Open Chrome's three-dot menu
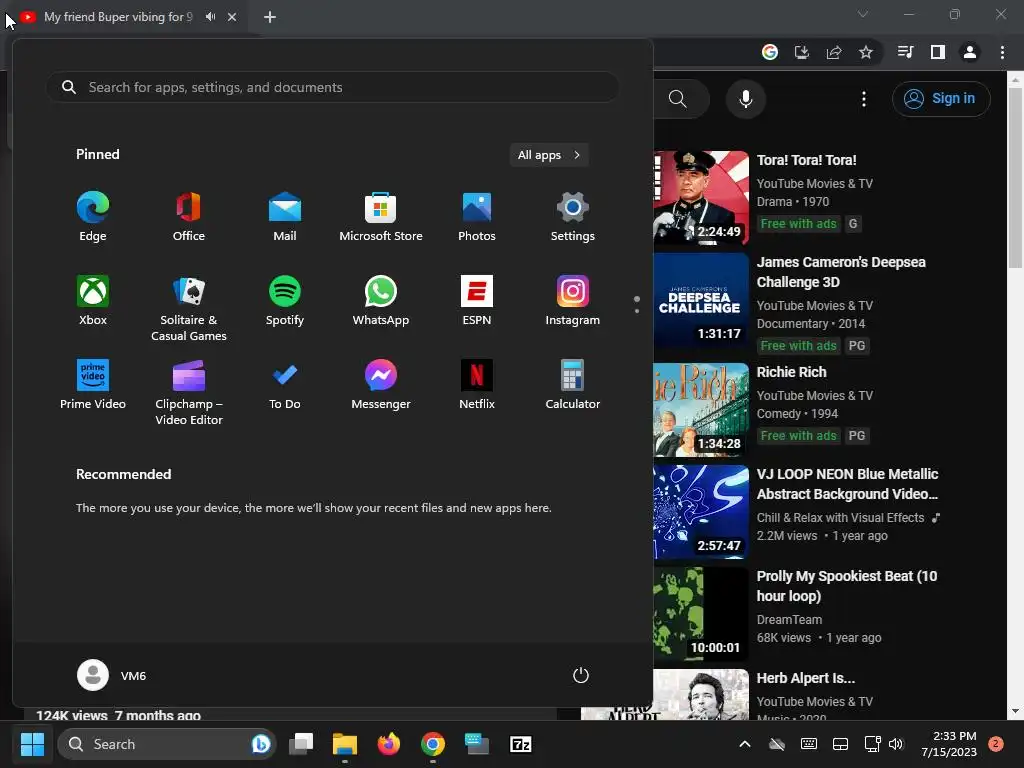This screenshot has width=1024, height=768. pyautogui.click(x=1002, y=52)
